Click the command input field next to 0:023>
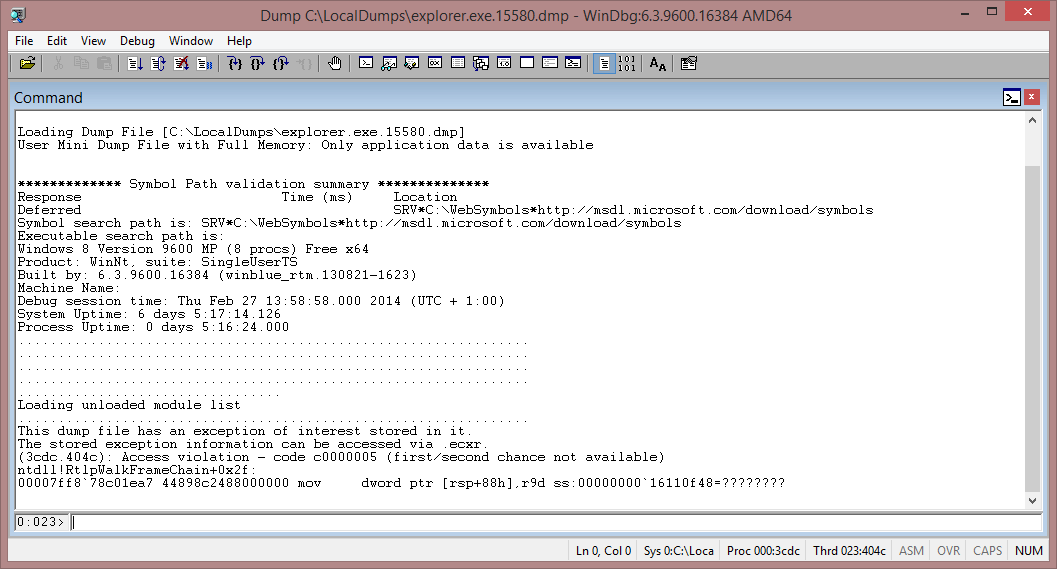1057x569 pixels. point(550,522)
